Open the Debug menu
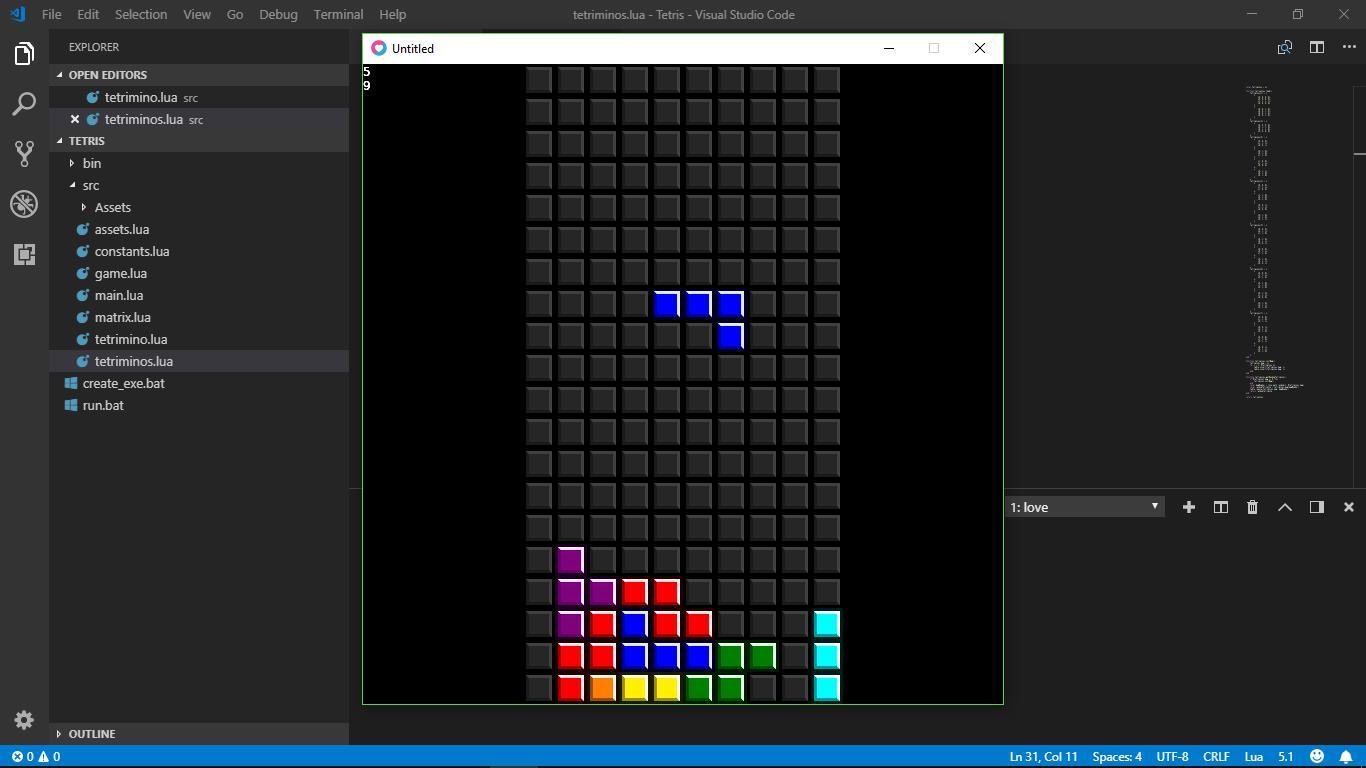Screen dimensions: 1366x768 tap(278, 14)
